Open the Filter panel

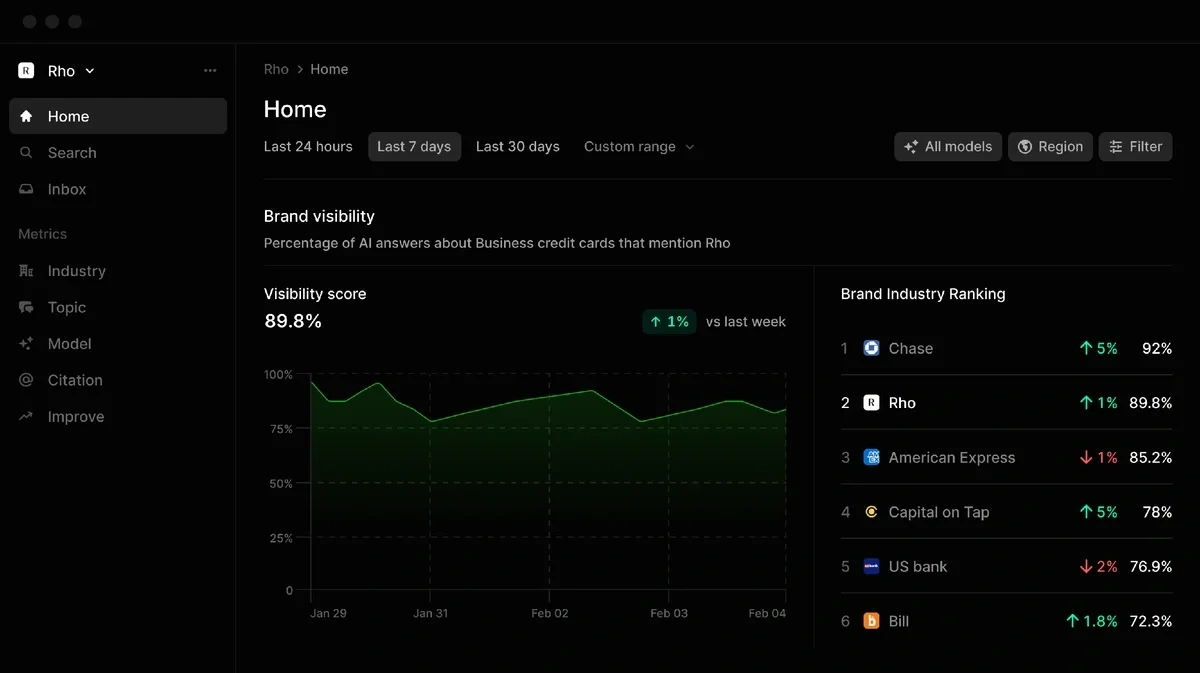pyautogui.click(x=1135, y=146)
